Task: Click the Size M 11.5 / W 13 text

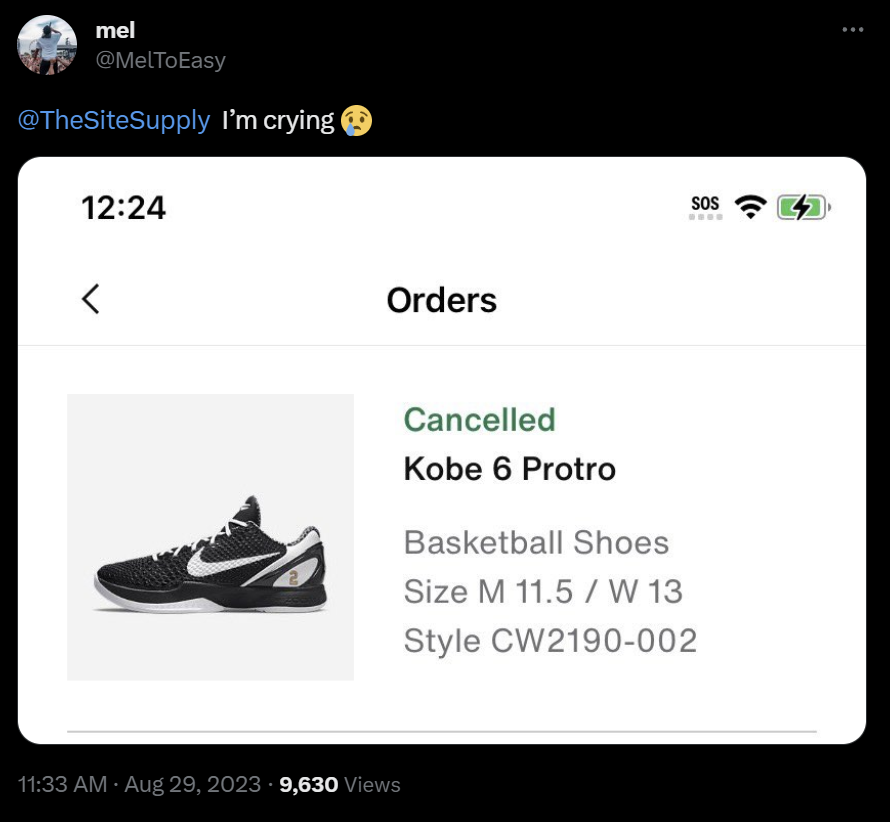Action: 543,591
